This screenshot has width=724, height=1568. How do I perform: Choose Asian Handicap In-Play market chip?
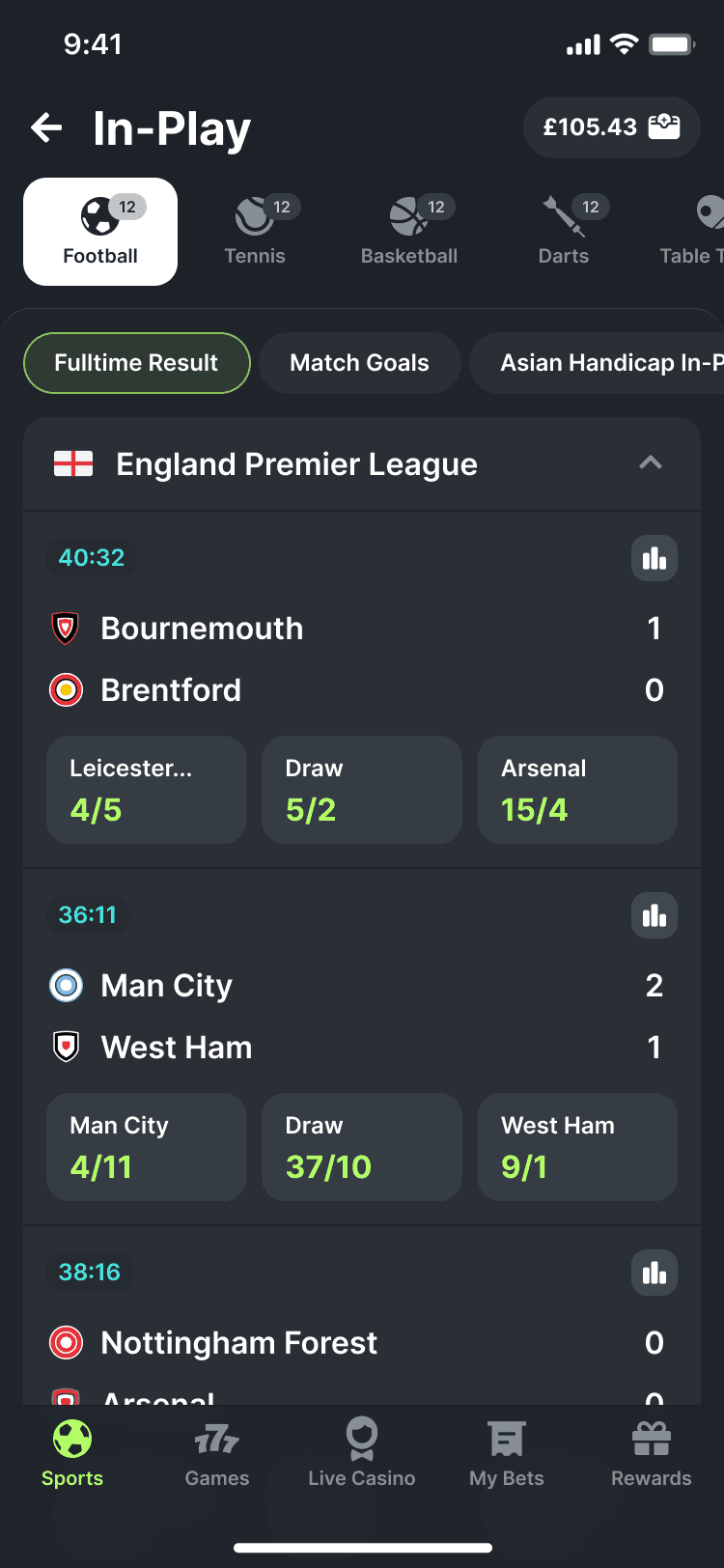click(597, 363)
